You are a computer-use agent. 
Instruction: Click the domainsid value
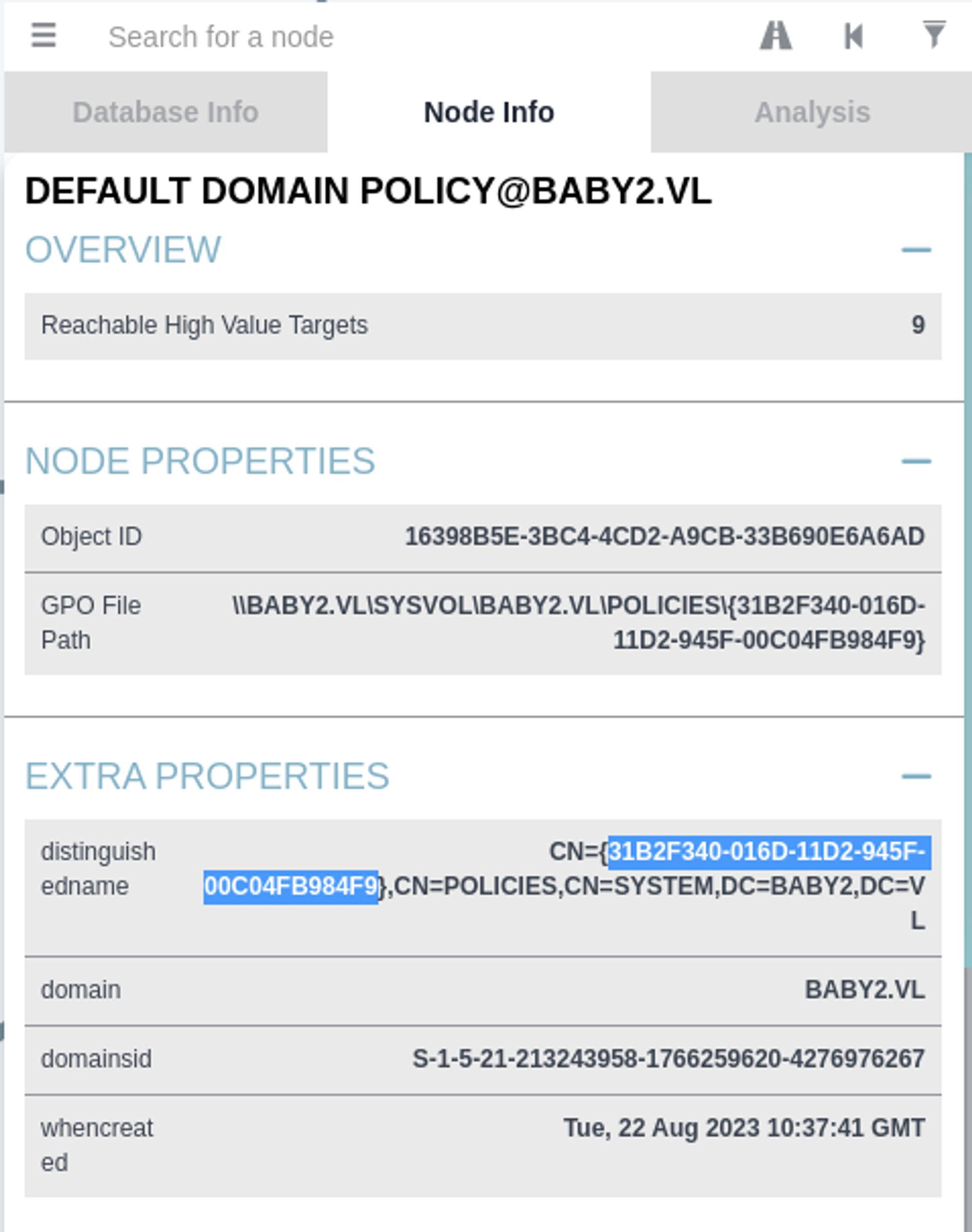[668, 1059]
